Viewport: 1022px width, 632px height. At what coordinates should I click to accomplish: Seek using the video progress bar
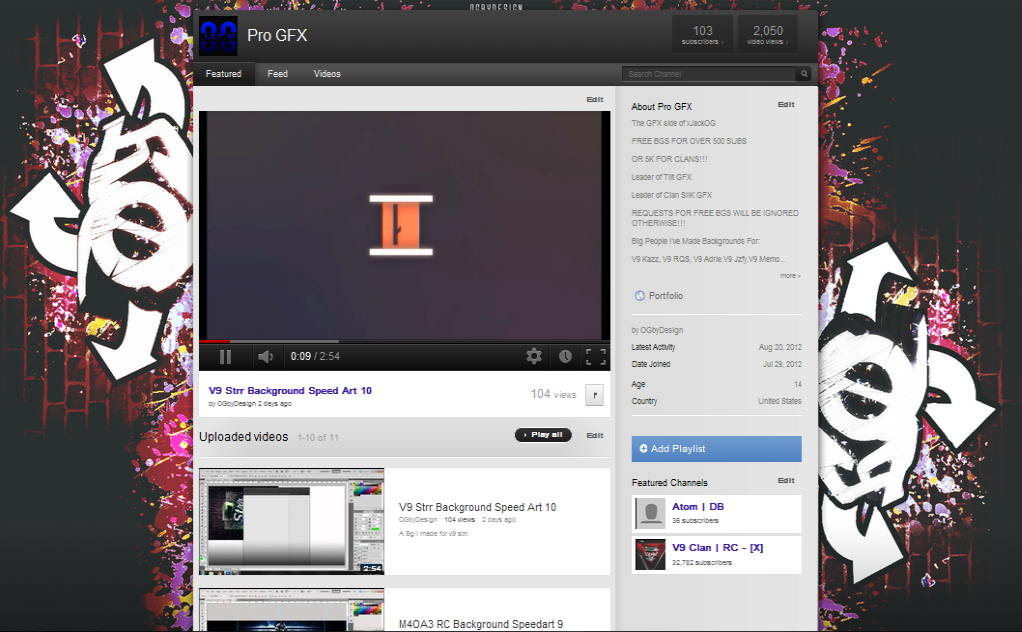click(405, 341)
